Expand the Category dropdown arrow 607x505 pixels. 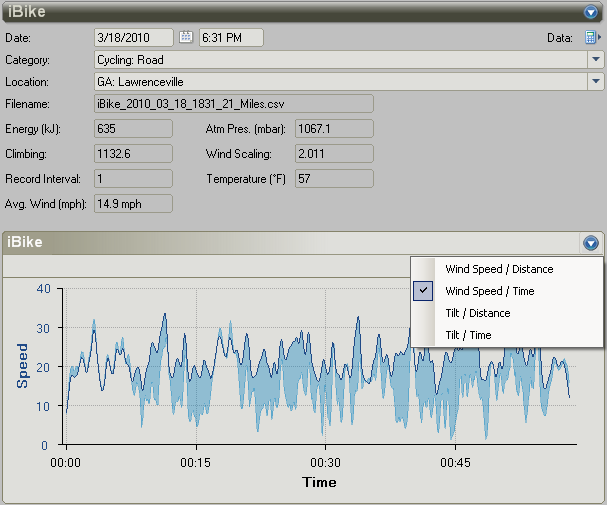pyautogui.click(x=596, y=60)
